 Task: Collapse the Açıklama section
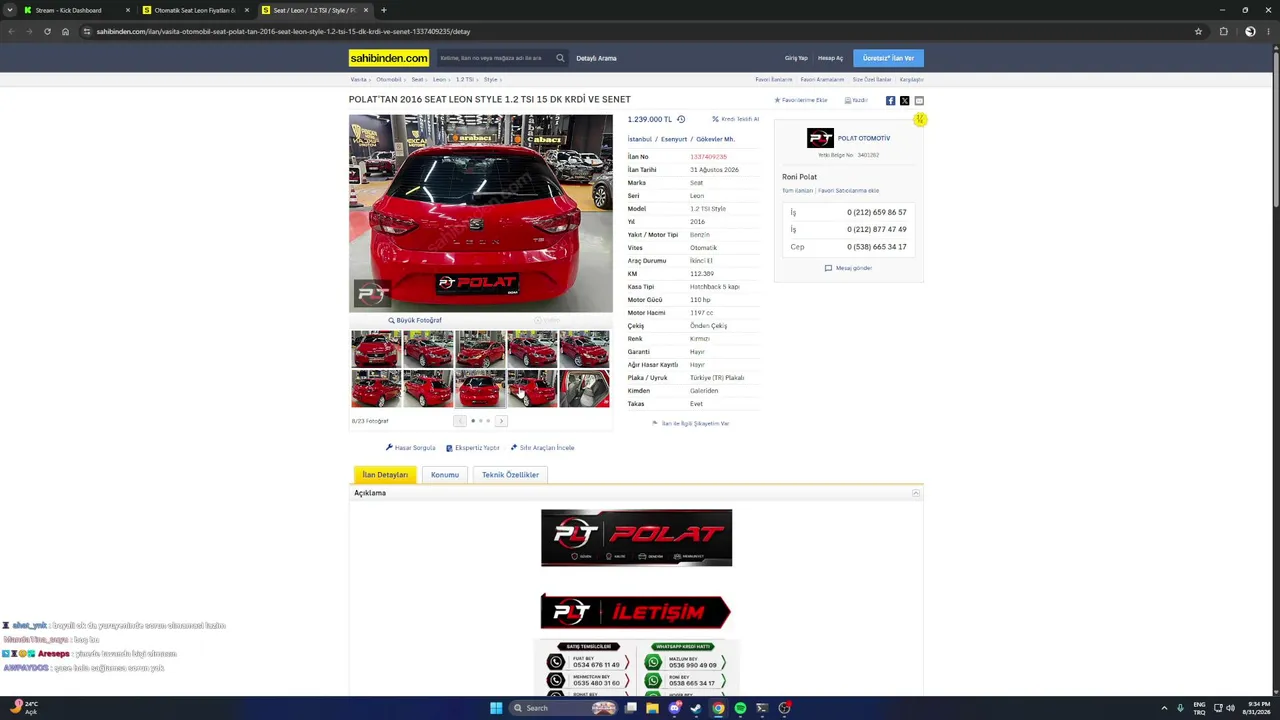(x=915, y=493)
